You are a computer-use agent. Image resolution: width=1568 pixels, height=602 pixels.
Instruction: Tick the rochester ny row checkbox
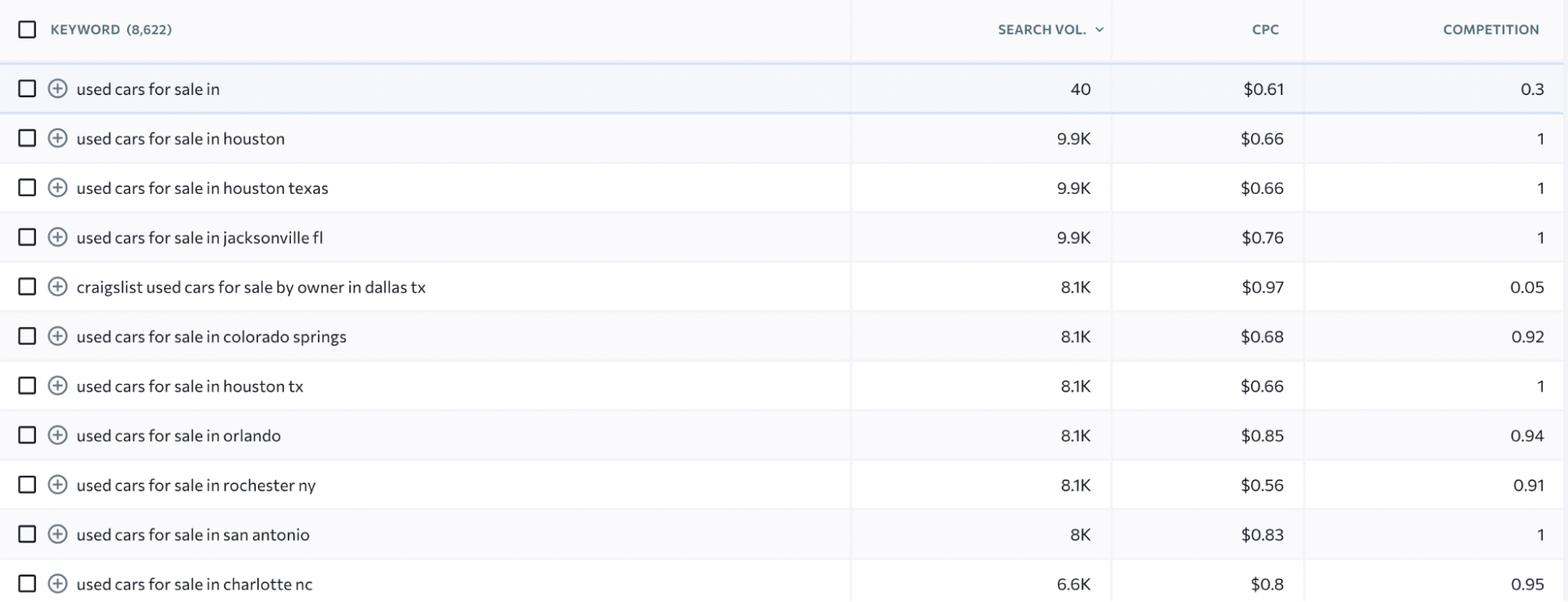27,484
